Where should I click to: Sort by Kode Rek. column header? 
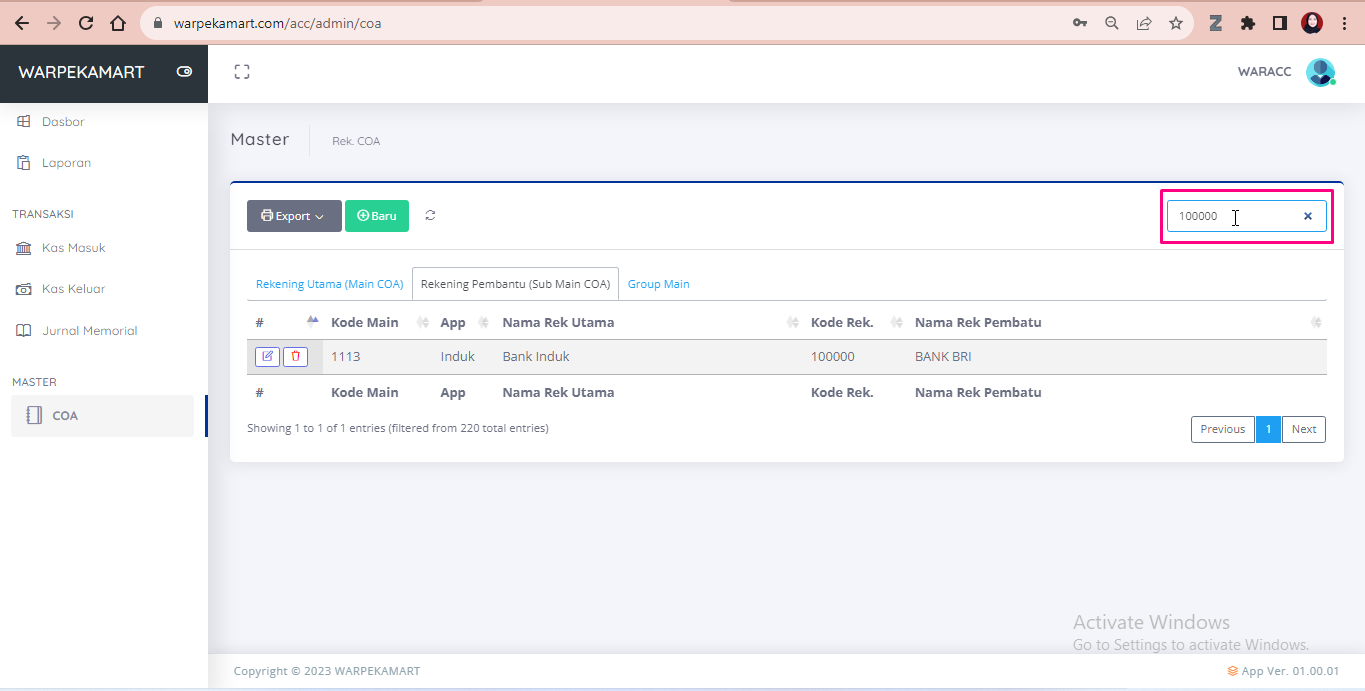(855, 322)
